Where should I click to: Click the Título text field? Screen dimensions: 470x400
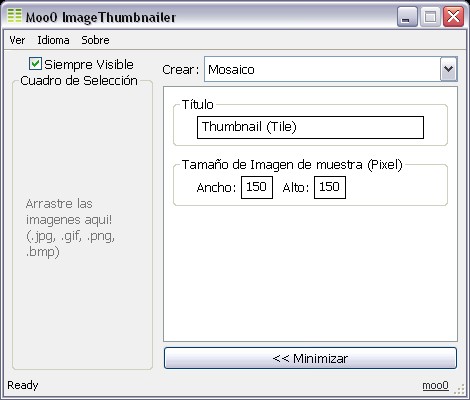pos(310,127)
